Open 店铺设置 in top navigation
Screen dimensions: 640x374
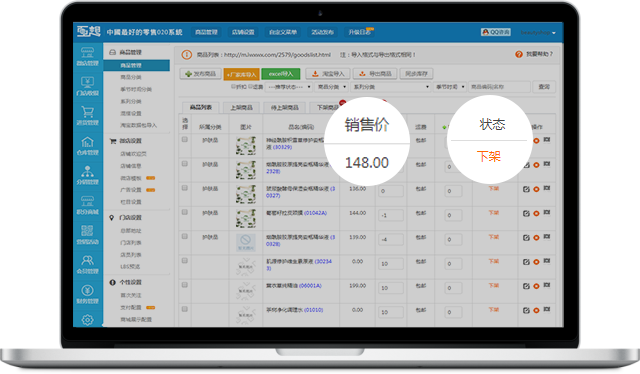point(243,32)
